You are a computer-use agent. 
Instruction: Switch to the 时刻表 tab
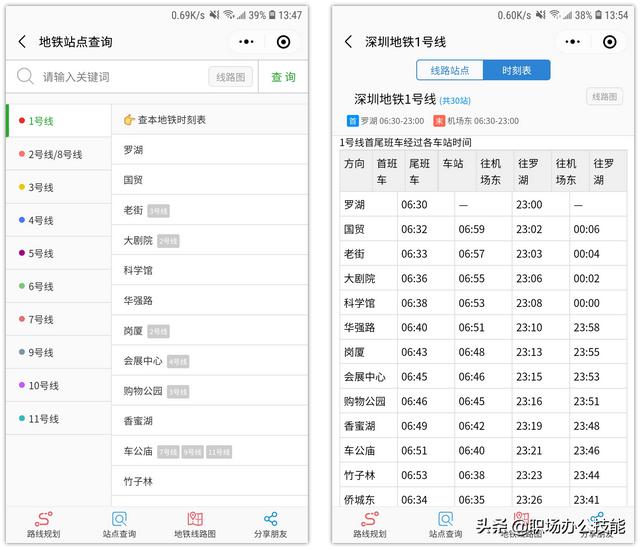tap(516, 70)
